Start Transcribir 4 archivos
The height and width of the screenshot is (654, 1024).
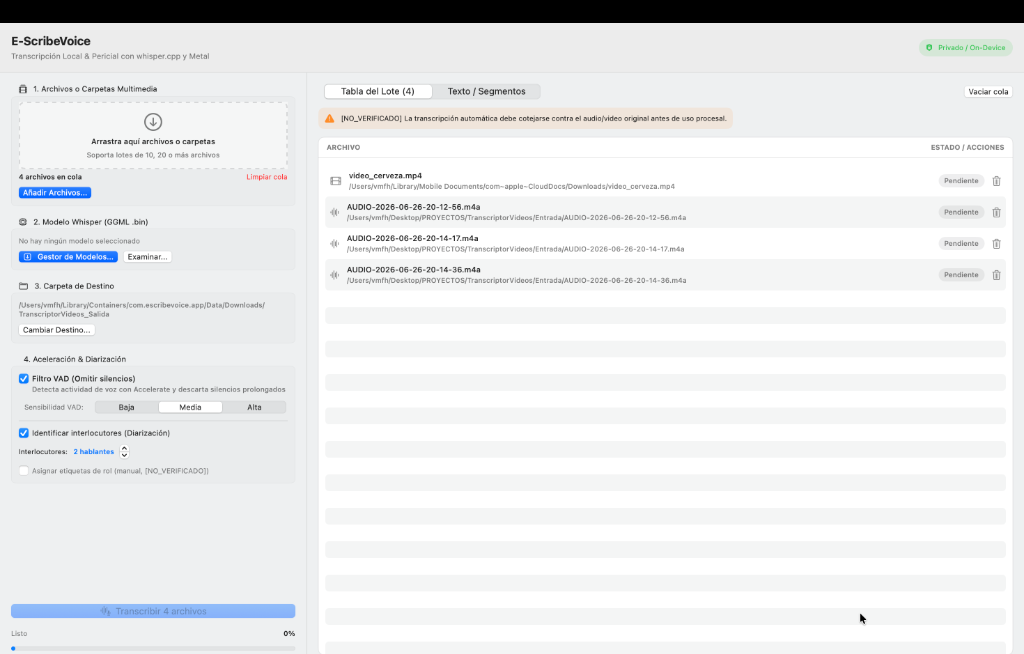click(153, 611)
